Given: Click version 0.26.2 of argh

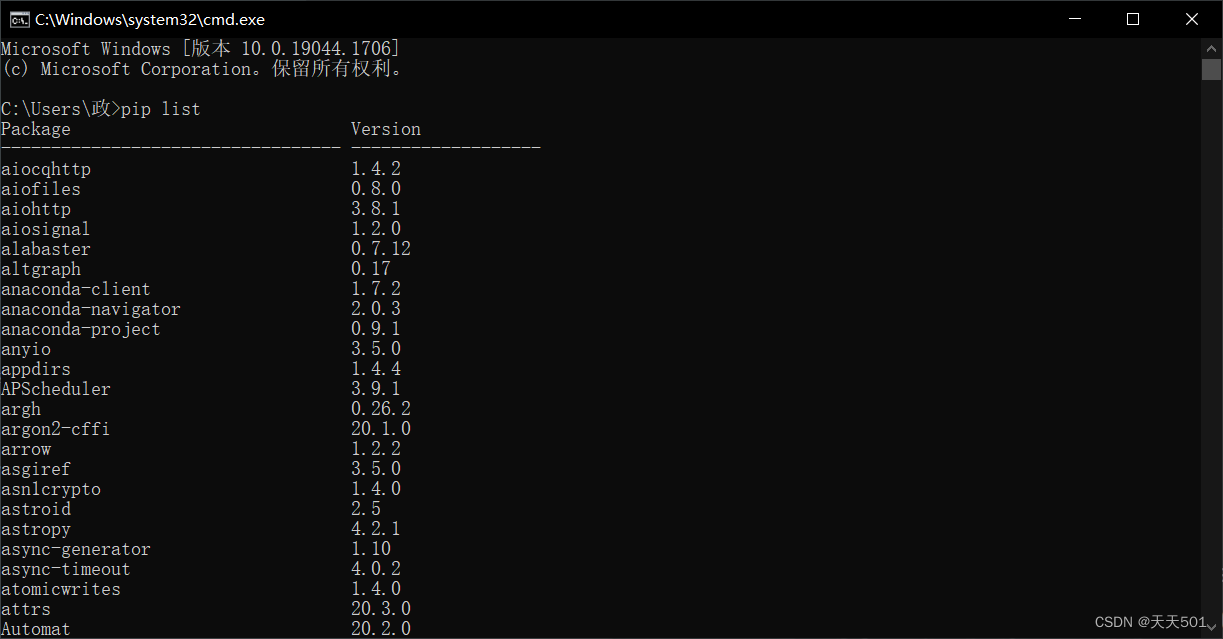Looking at the screenshot, I should tap(381, 409).
